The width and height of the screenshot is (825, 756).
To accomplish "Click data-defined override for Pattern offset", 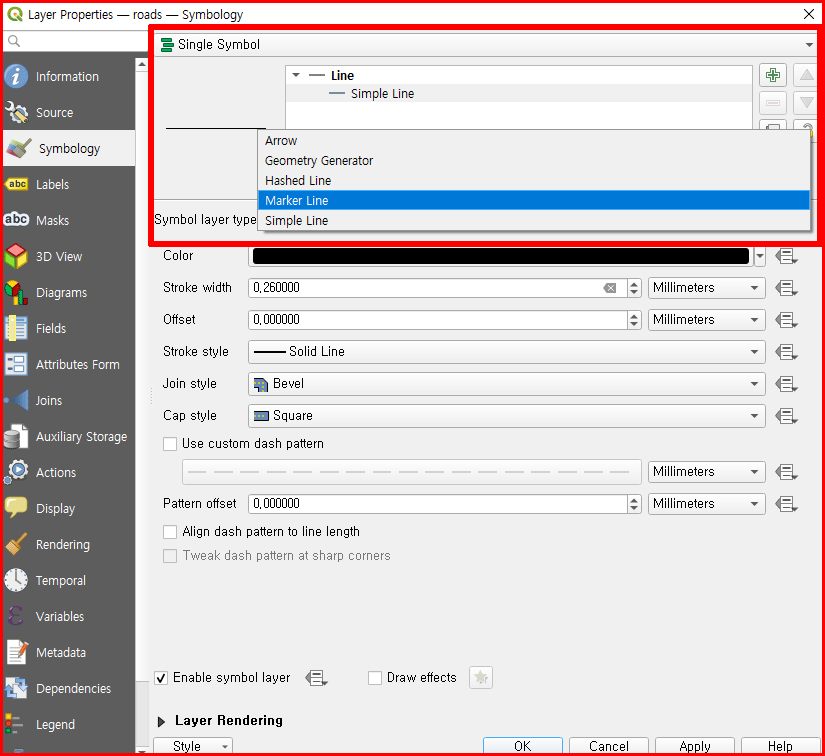I will [786, 504].
